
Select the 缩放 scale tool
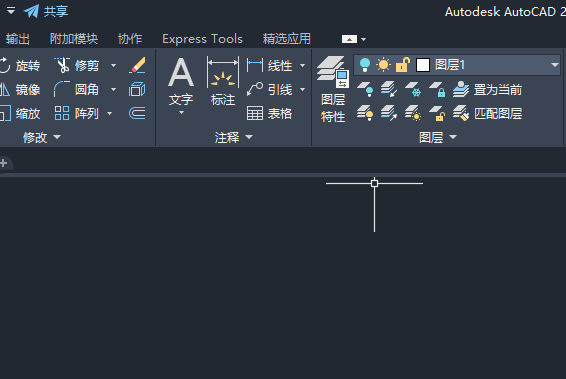pos(20,113)
